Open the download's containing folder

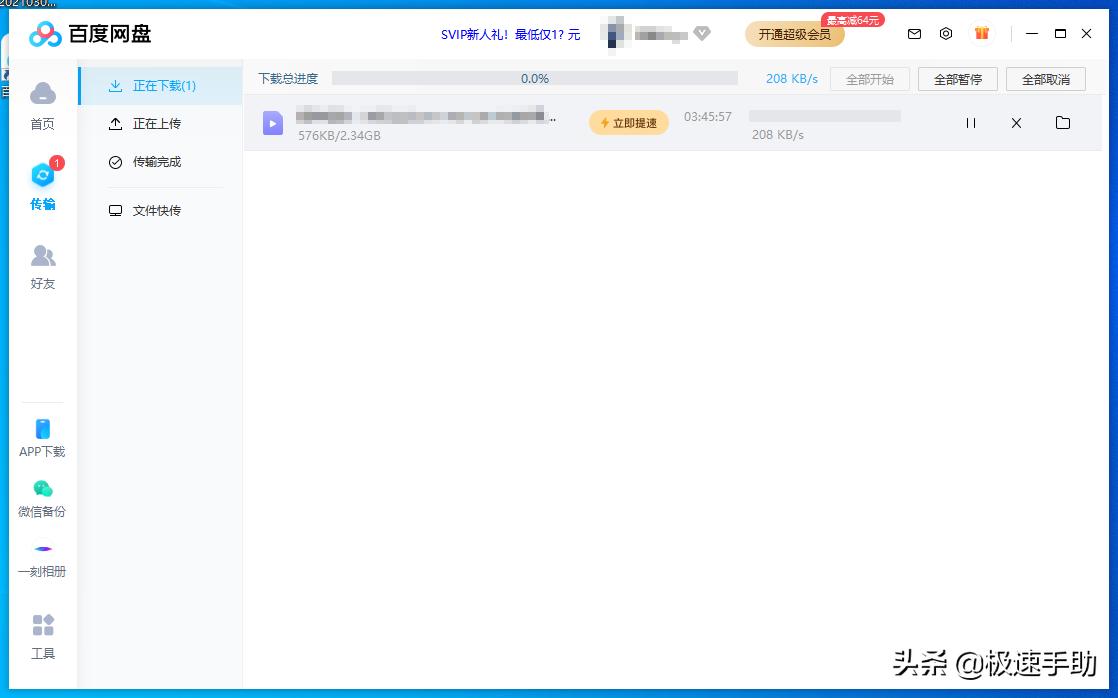1062,123
